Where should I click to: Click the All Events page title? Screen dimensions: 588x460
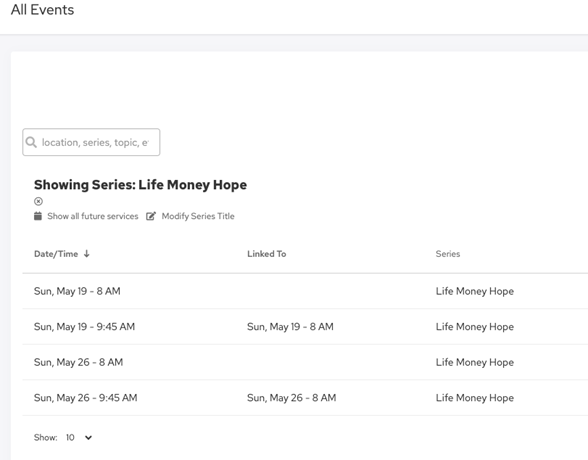point(42,10)
